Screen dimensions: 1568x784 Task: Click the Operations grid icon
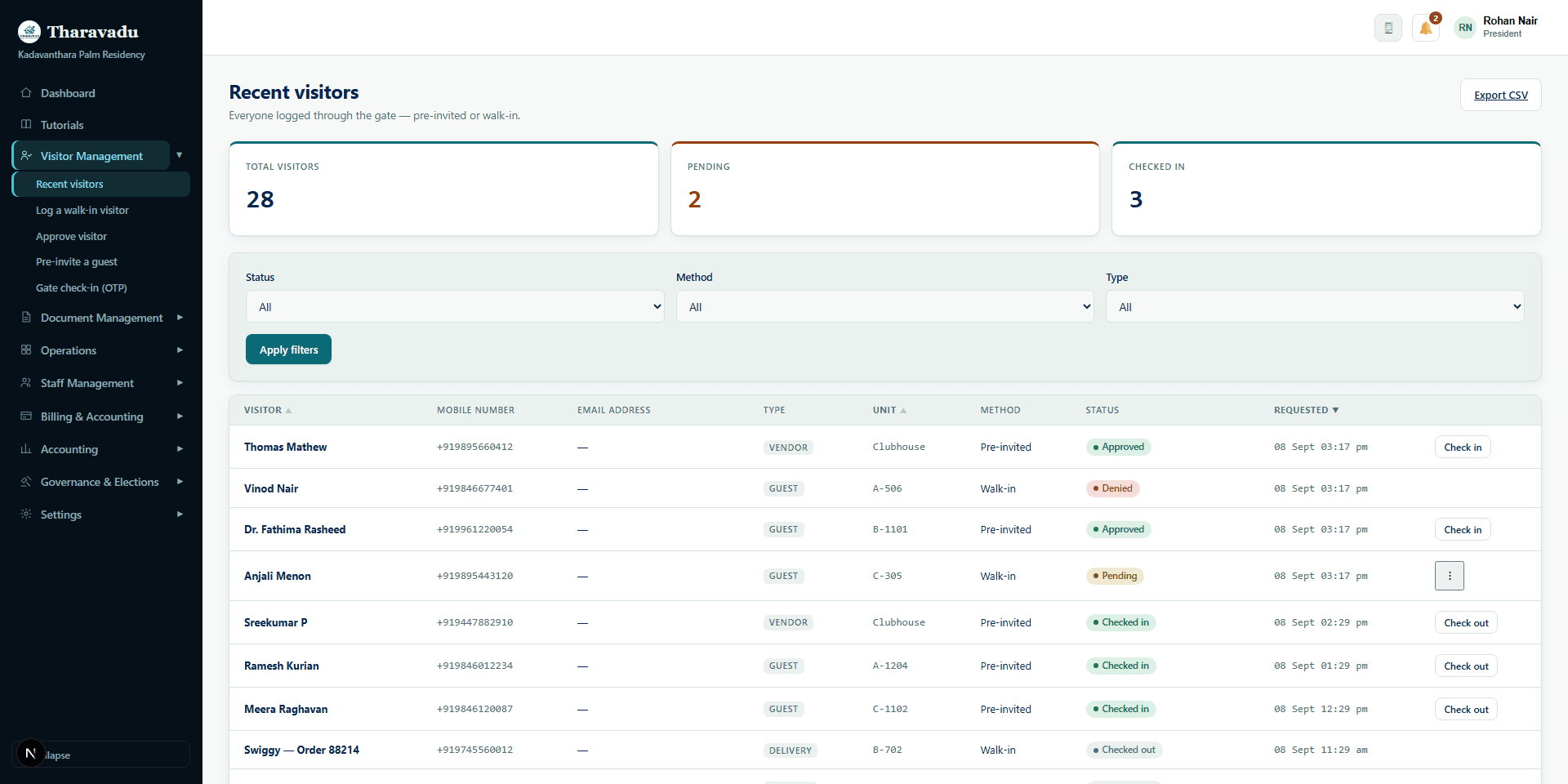click(26, 350)
